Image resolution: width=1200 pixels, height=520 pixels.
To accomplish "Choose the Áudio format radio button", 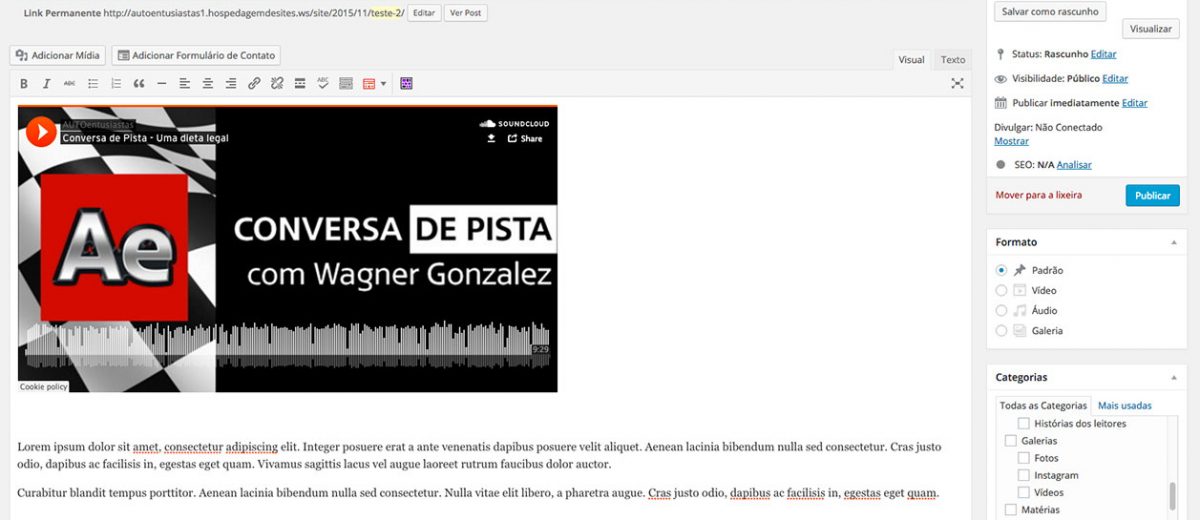I will coord(1002,310).
